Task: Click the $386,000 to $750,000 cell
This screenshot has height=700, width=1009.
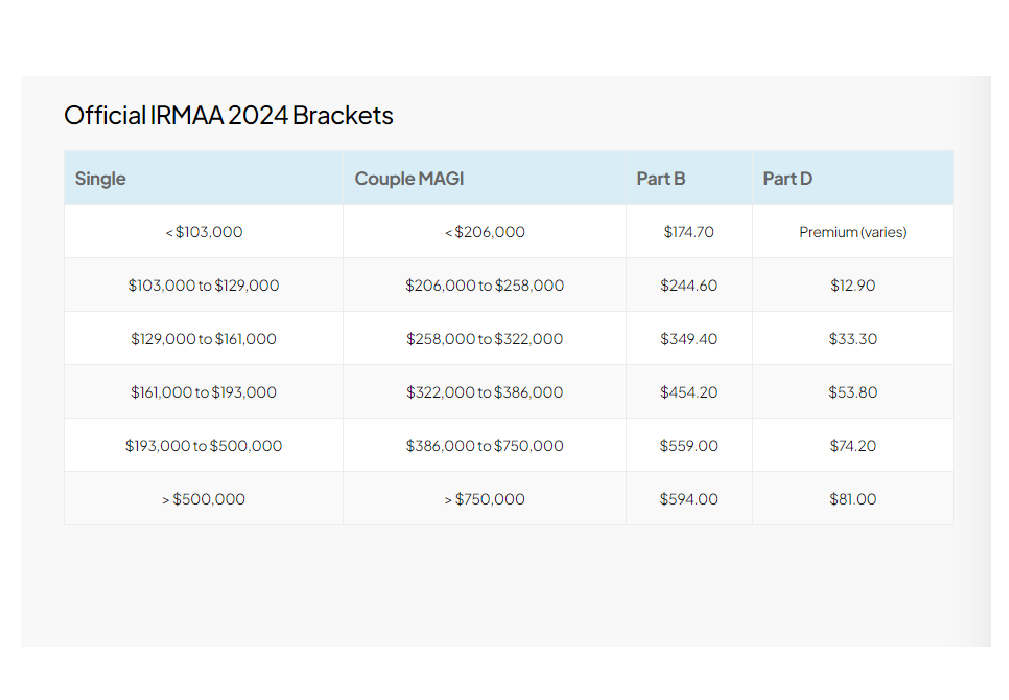Action: 485,446
